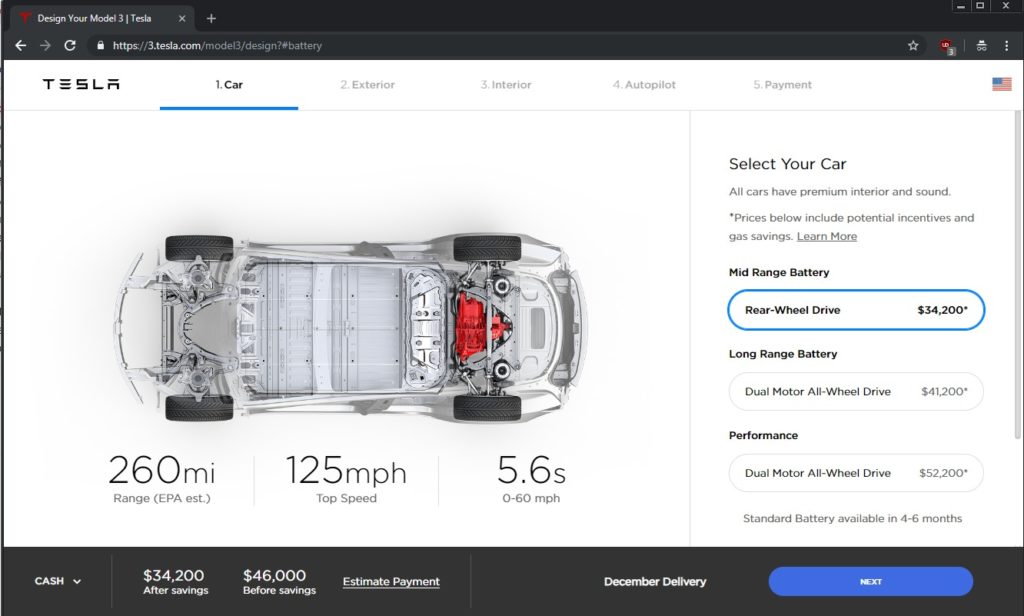View the site padlock security info
The image size is (1024, 616).
100,46
